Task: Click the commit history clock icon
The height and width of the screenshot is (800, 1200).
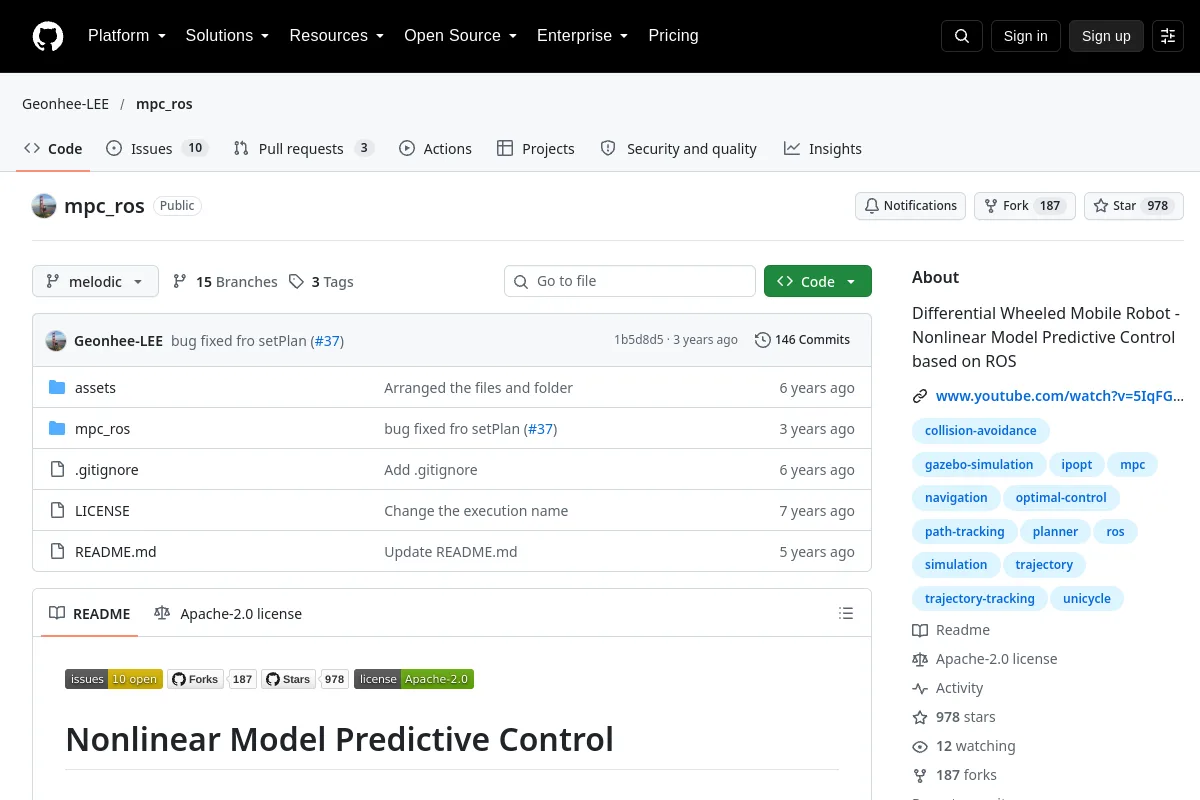Action: tap(763, 340)
